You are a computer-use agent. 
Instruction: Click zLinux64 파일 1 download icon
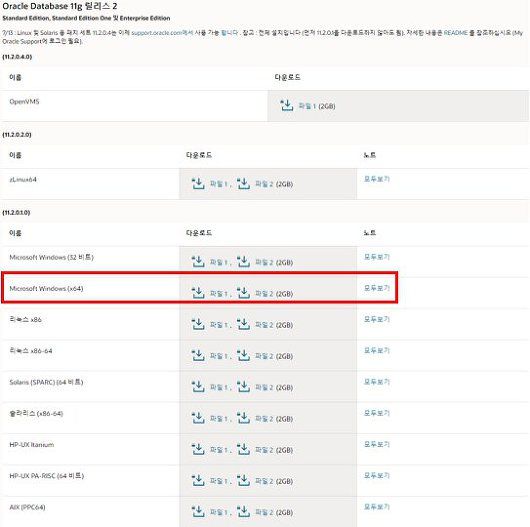[x=198, y=184]
